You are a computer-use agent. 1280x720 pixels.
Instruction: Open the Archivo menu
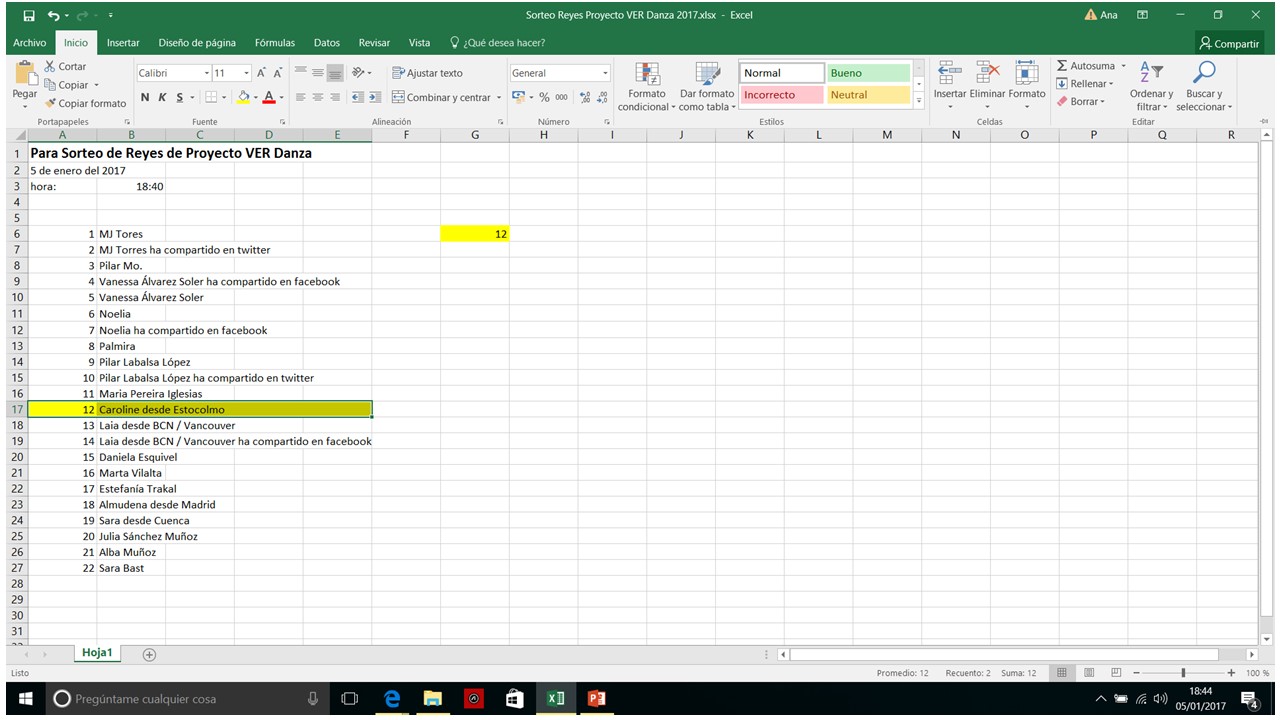[x=30, y=43]
